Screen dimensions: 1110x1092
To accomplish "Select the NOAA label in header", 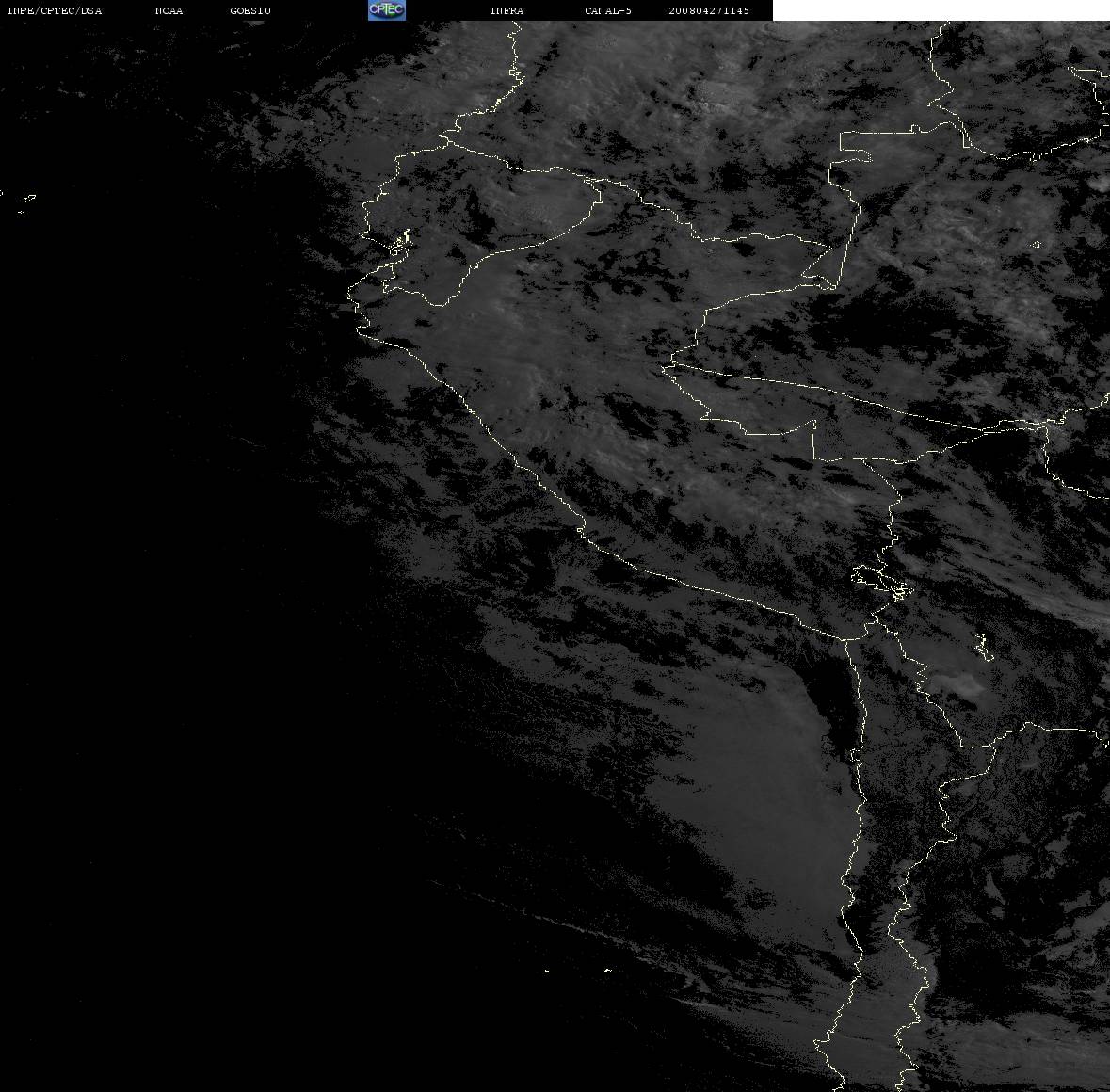I will pyautogui.click(x=169, y=10).
